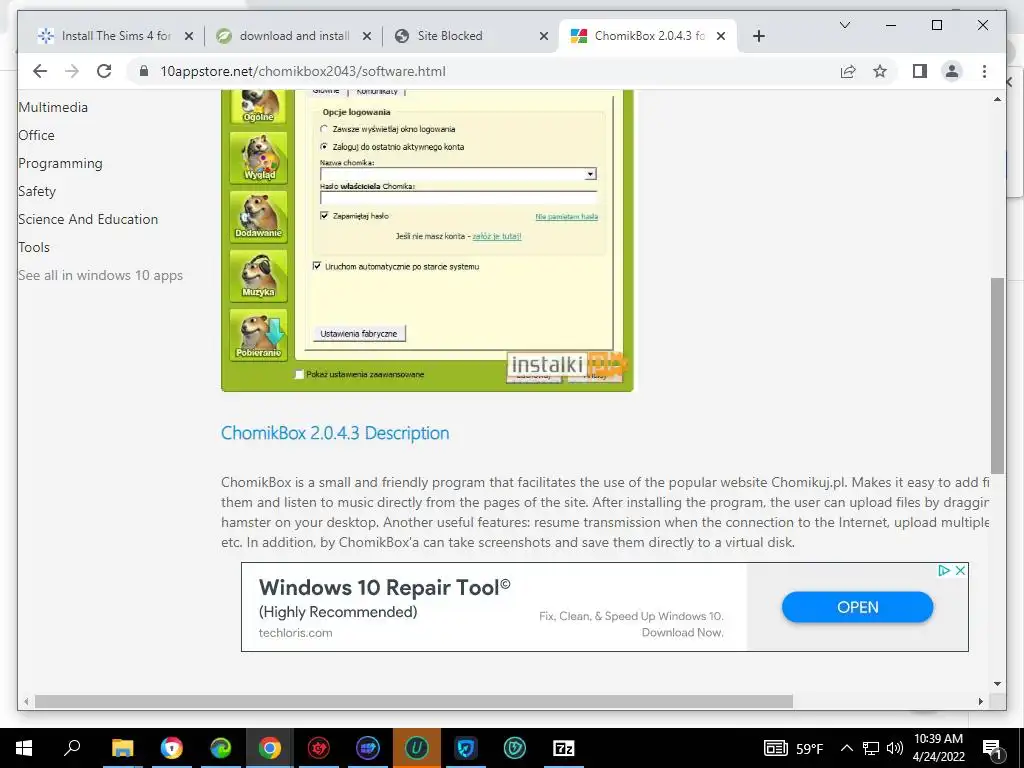Open the Tools category
1024x768 pixels.
tap(34, 248)
